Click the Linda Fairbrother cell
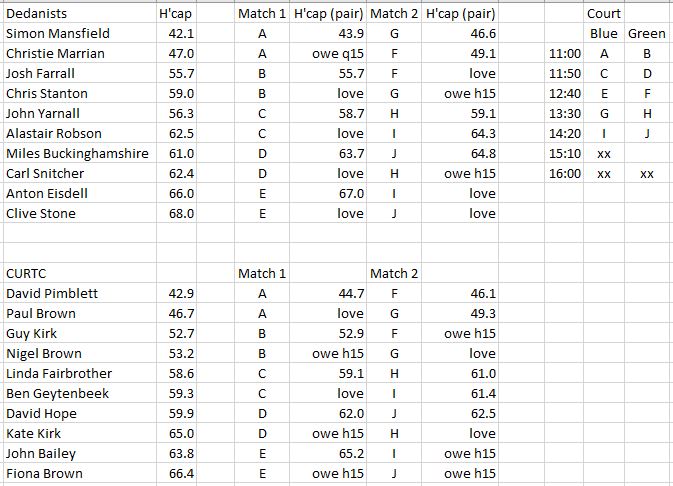Viewport: 673px width, 486px height. pyautogui.click(x=59, y=373)
